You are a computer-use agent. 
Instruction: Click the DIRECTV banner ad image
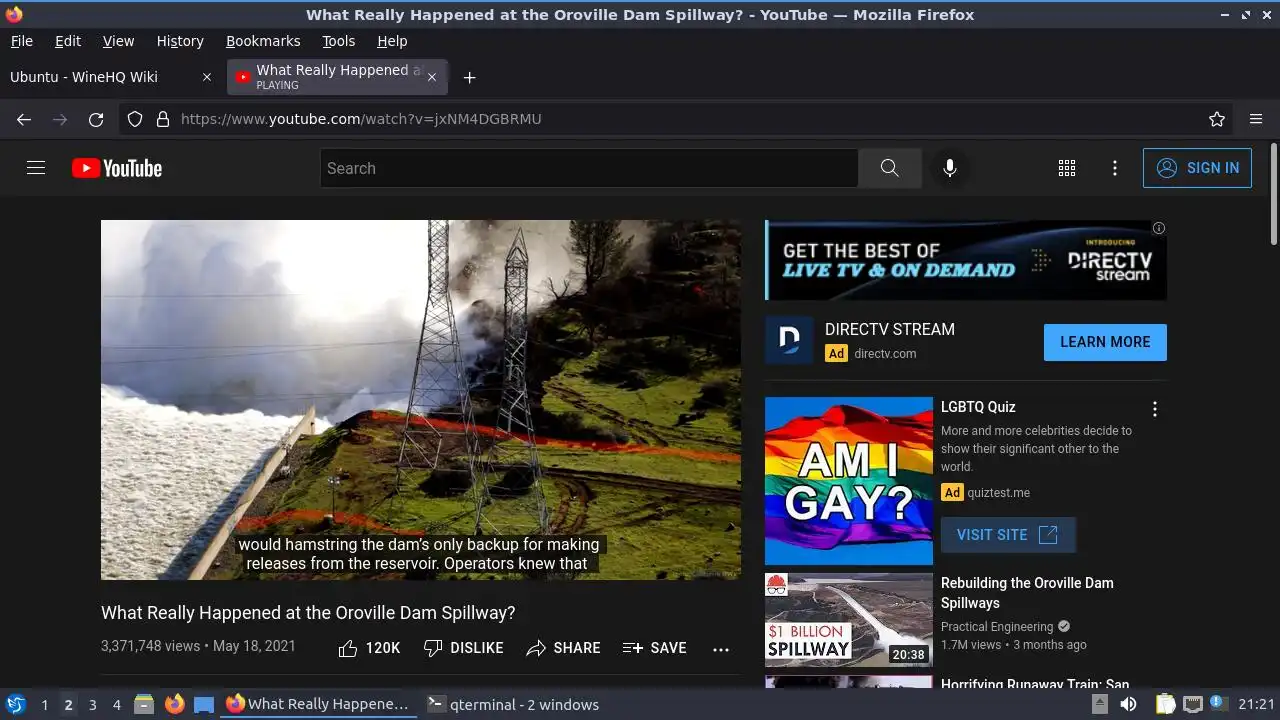(x=966, y=260)
